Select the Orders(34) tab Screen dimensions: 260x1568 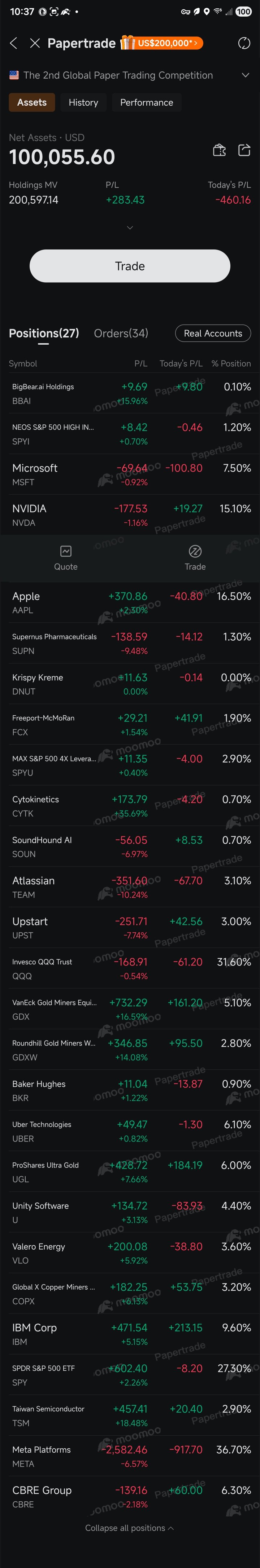121,333
